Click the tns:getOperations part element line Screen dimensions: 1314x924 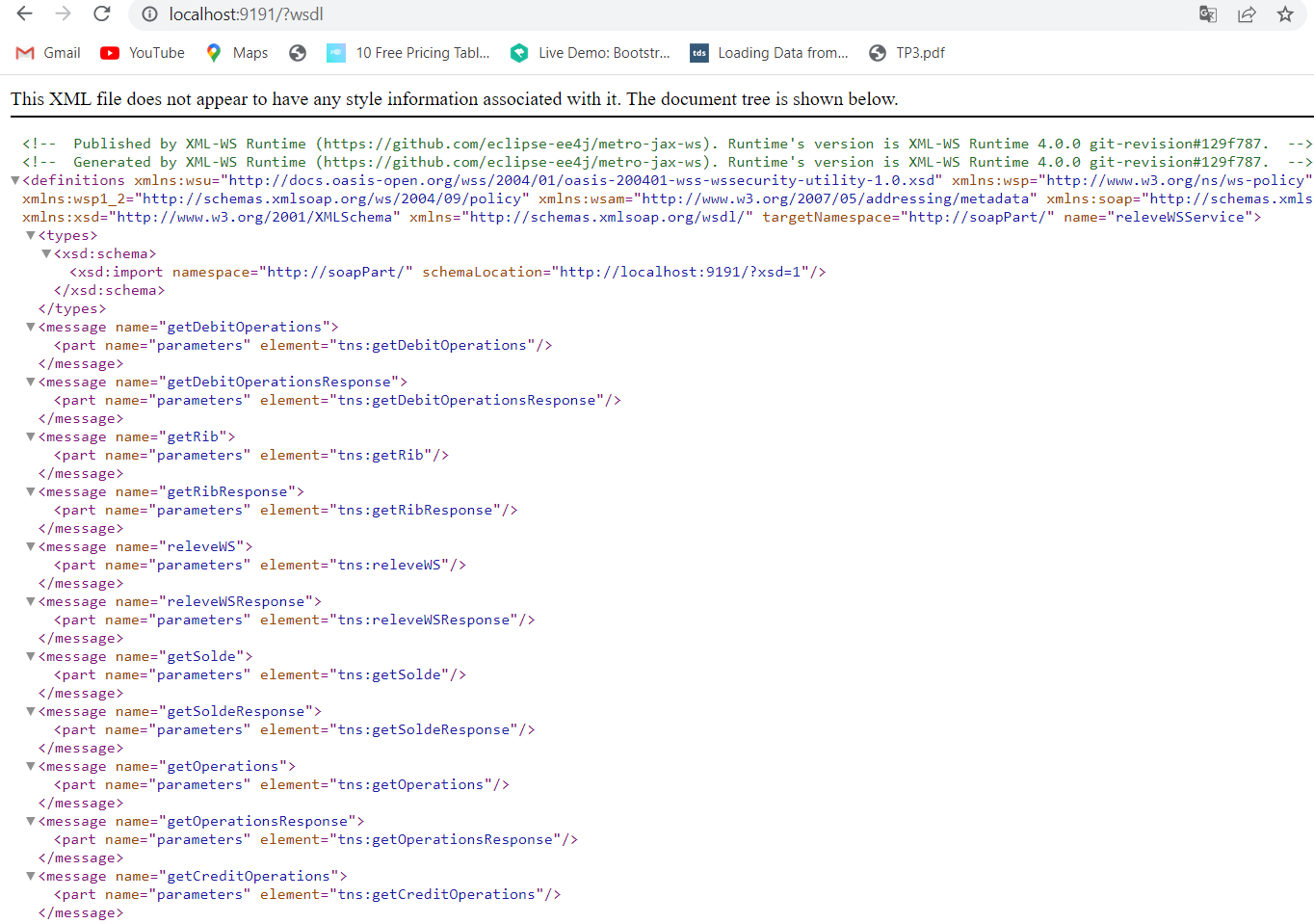[x=281, y=784]
